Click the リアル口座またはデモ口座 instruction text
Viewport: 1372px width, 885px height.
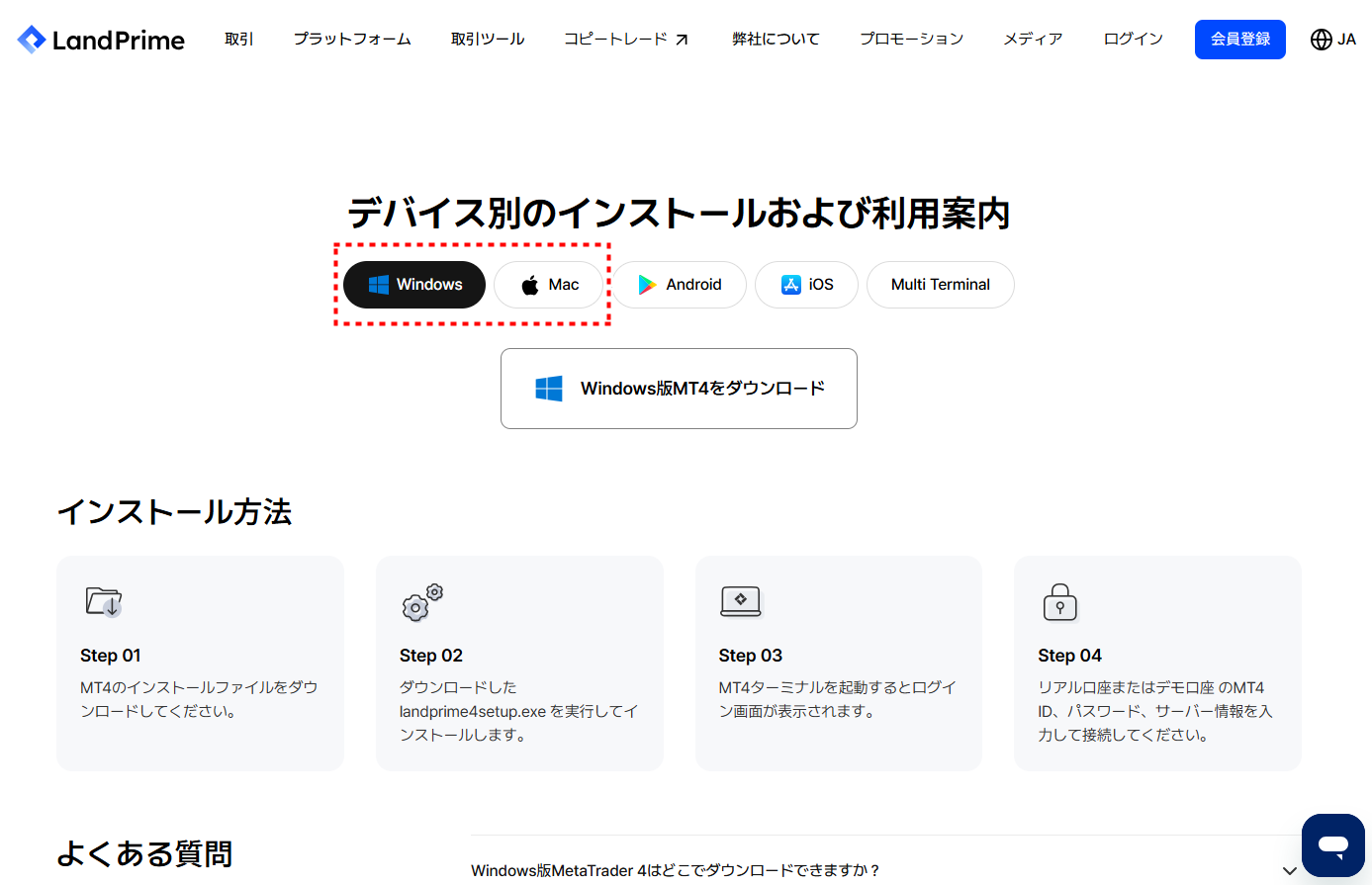pos(1155,711)
